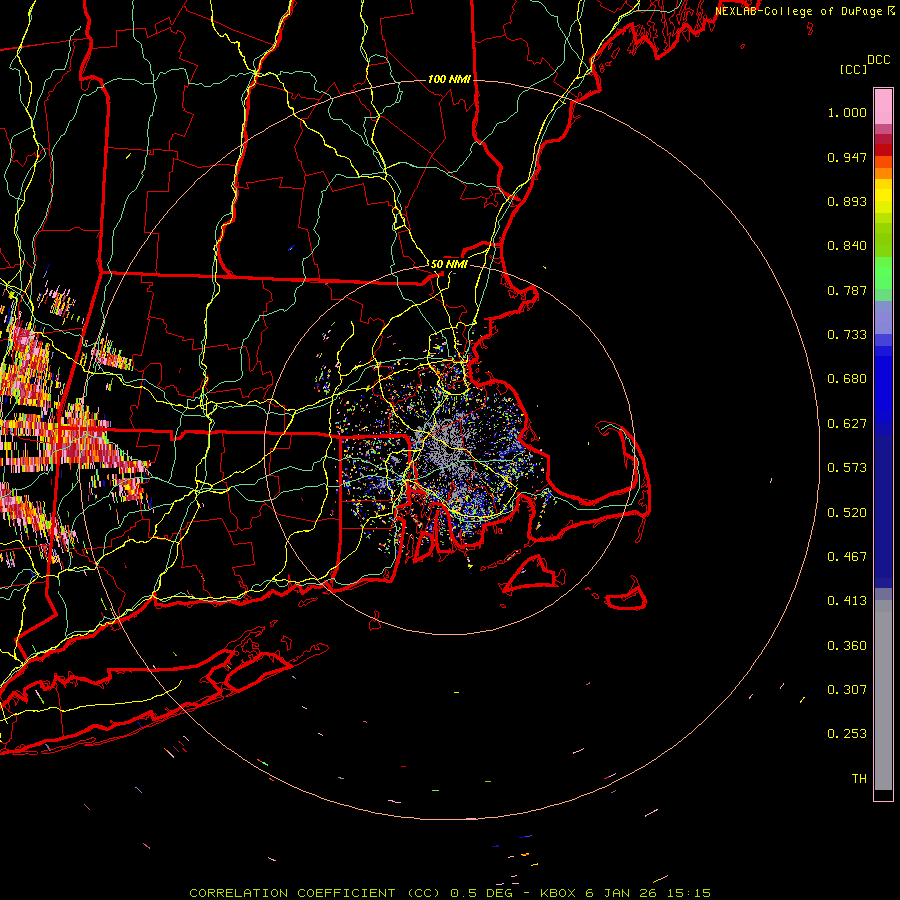Viewport: 900px width, 900px height.
Task: Click the gray clutter at radar center
Action: pos(445,445)
